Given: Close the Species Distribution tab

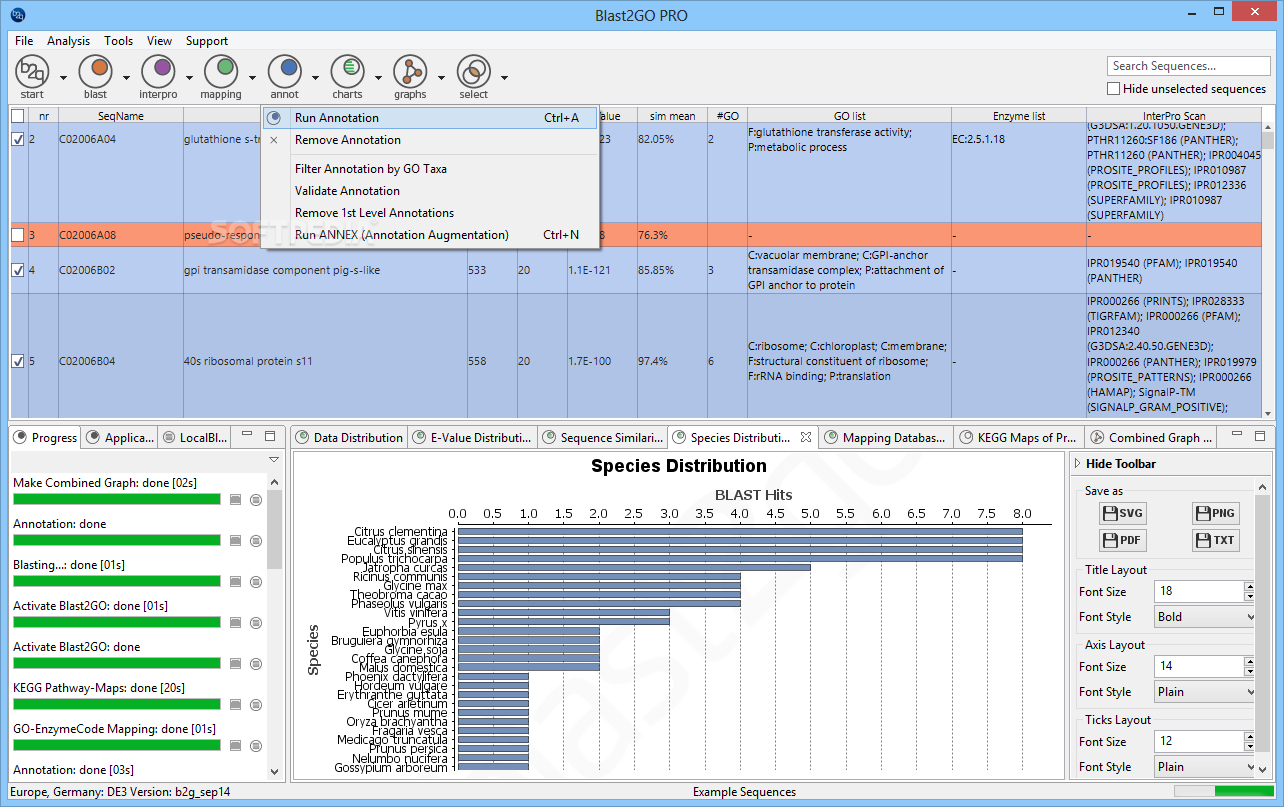Looking at the screenshot, I should (x=804, y=437).
